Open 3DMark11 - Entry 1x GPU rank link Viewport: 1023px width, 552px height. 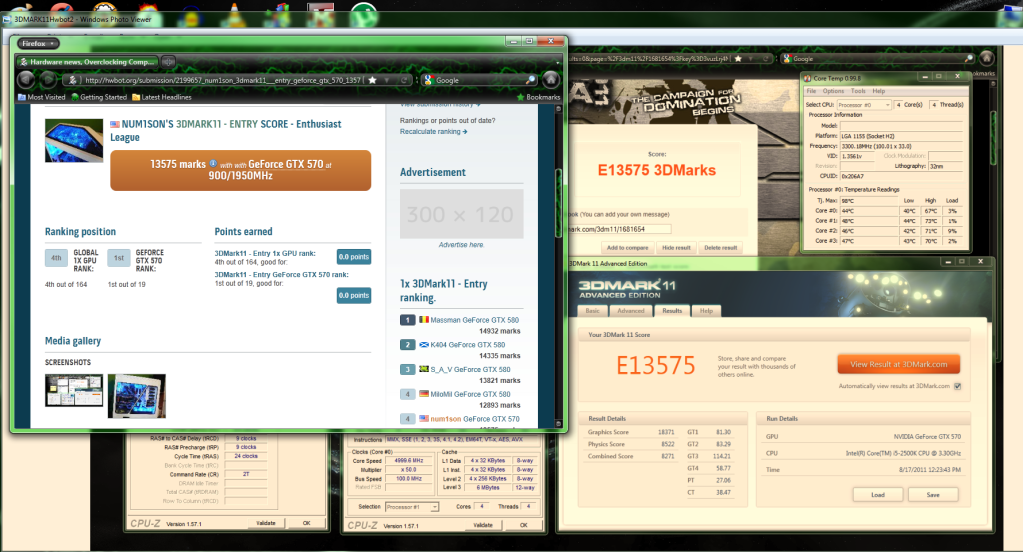point(265,253)
